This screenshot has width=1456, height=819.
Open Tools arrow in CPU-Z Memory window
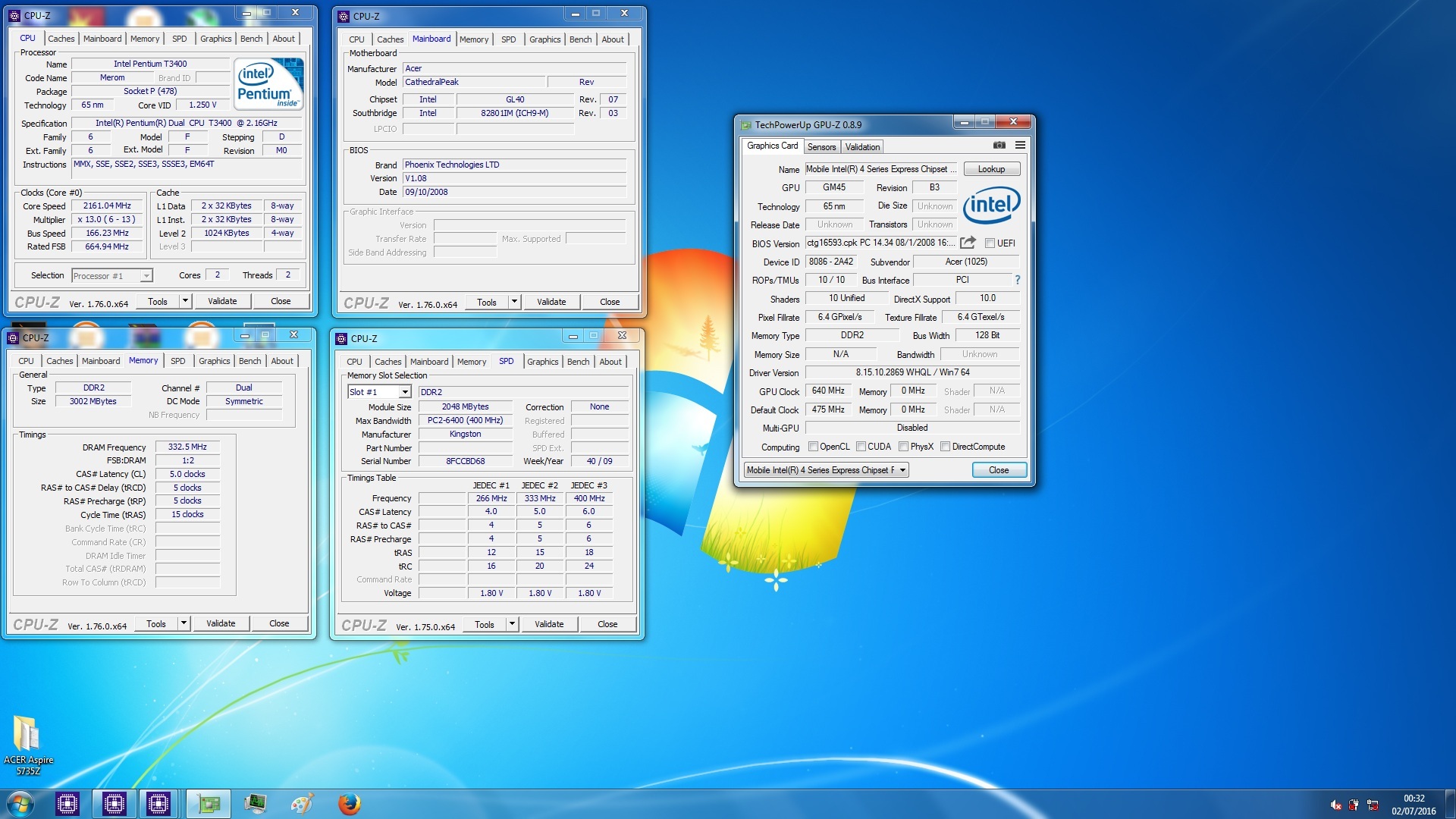point(184,623)
